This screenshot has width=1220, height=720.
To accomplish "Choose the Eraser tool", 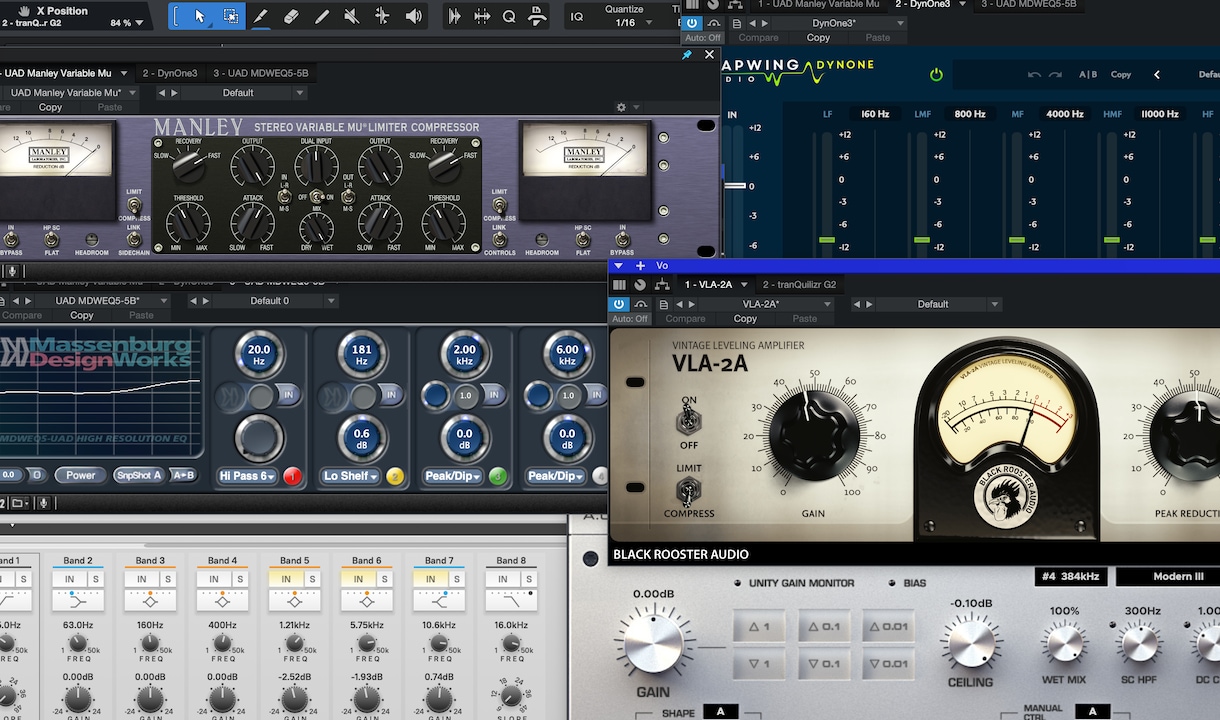I will (291, 16).
